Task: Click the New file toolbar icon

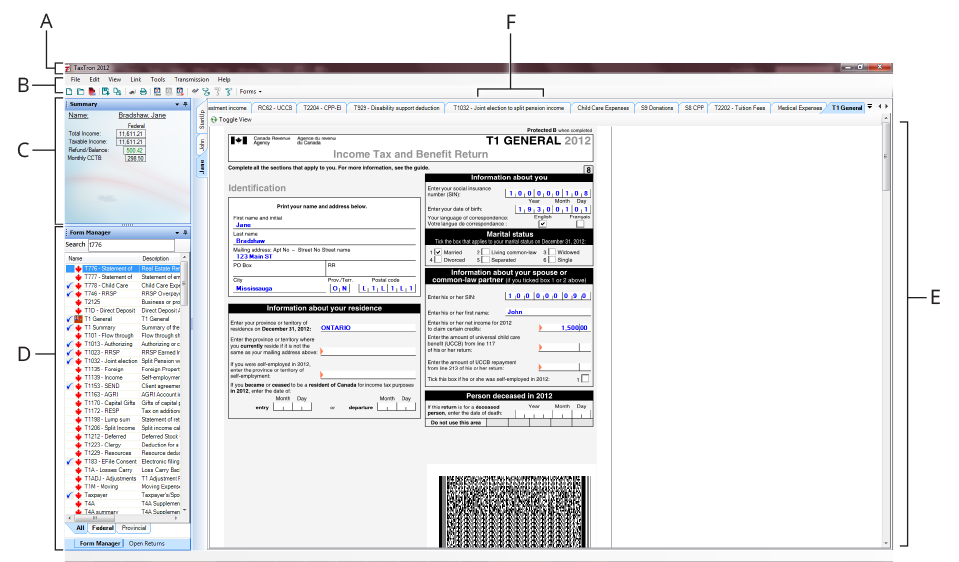Action: tap(69, 91)
